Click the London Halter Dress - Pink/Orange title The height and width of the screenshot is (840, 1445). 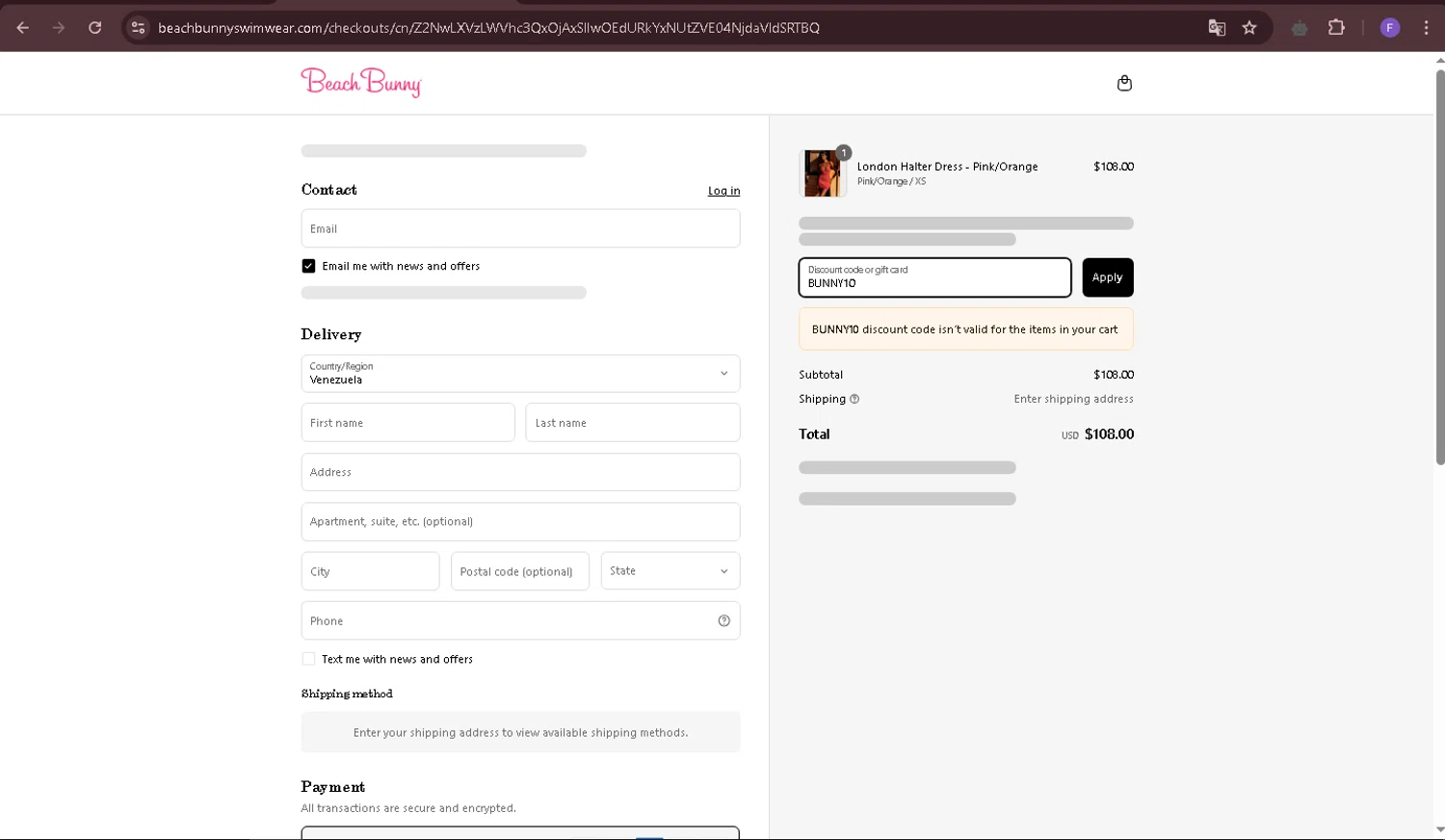[x=947, y=167]
